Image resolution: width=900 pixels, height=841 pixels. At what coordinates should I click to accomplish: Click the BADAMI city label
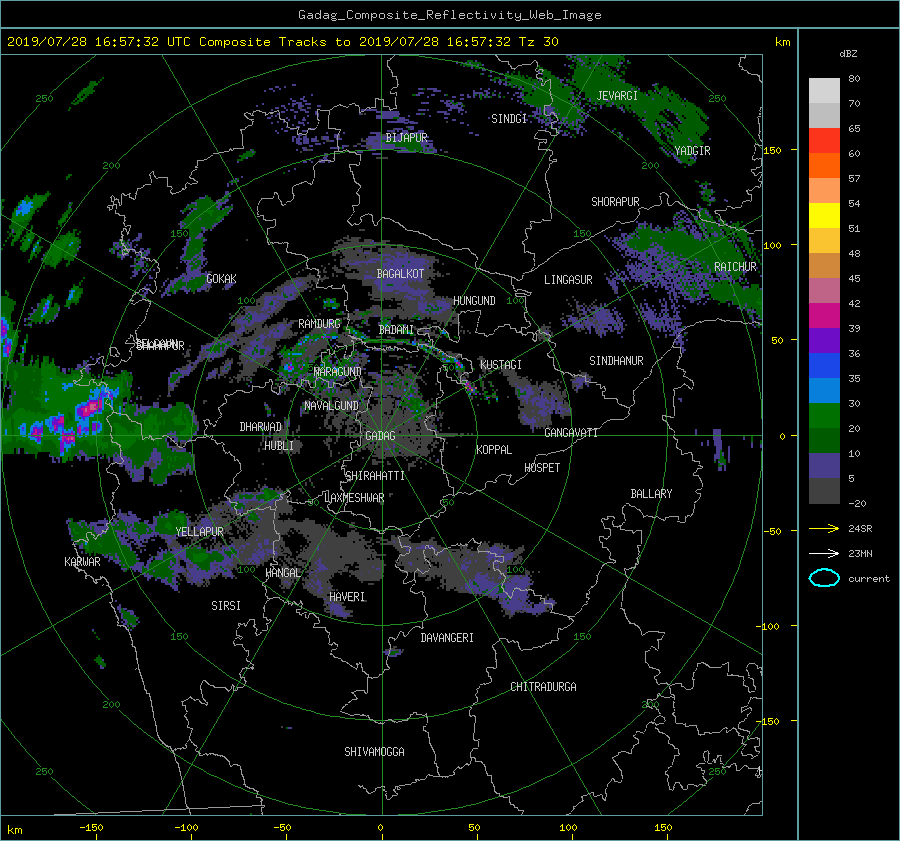coord(396,330)
